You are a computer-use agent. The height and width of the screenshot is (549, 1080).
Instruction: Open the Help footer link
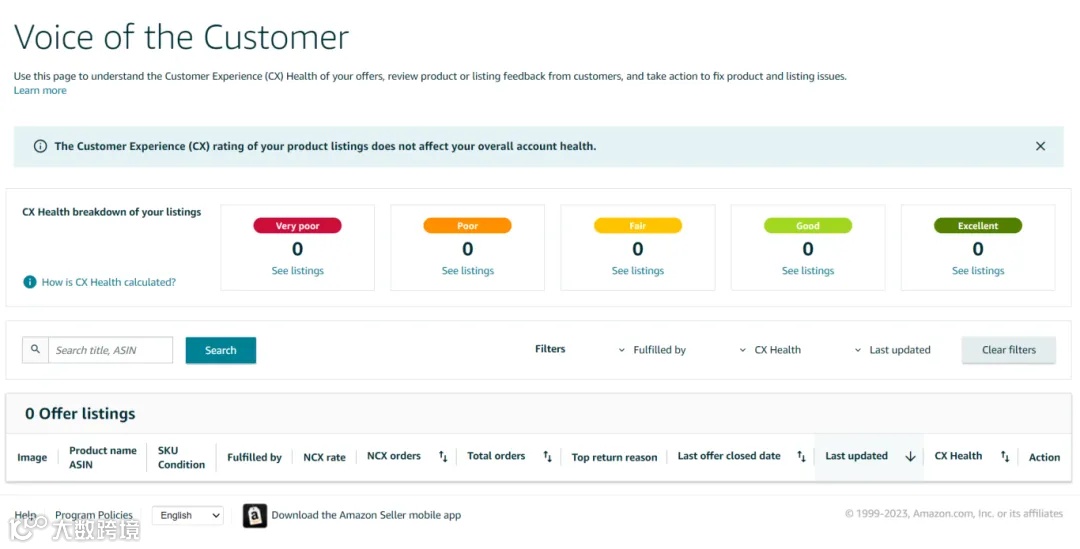25,515
